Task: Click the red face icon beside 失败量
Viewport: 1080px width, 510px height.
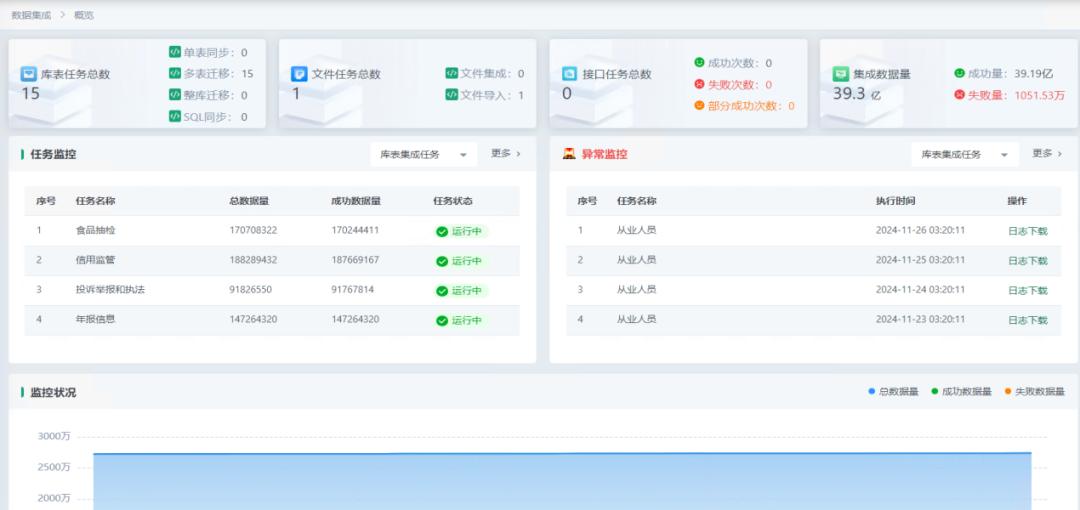Action: [959, 95]
